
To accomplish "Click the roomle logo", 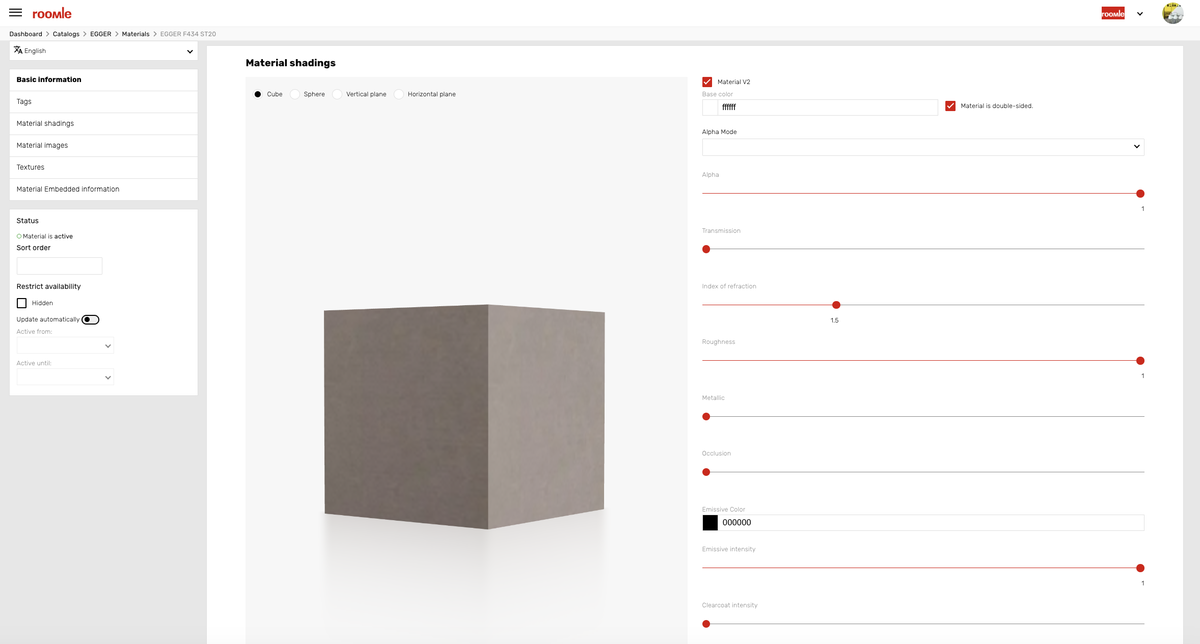I will click(51, 13).
